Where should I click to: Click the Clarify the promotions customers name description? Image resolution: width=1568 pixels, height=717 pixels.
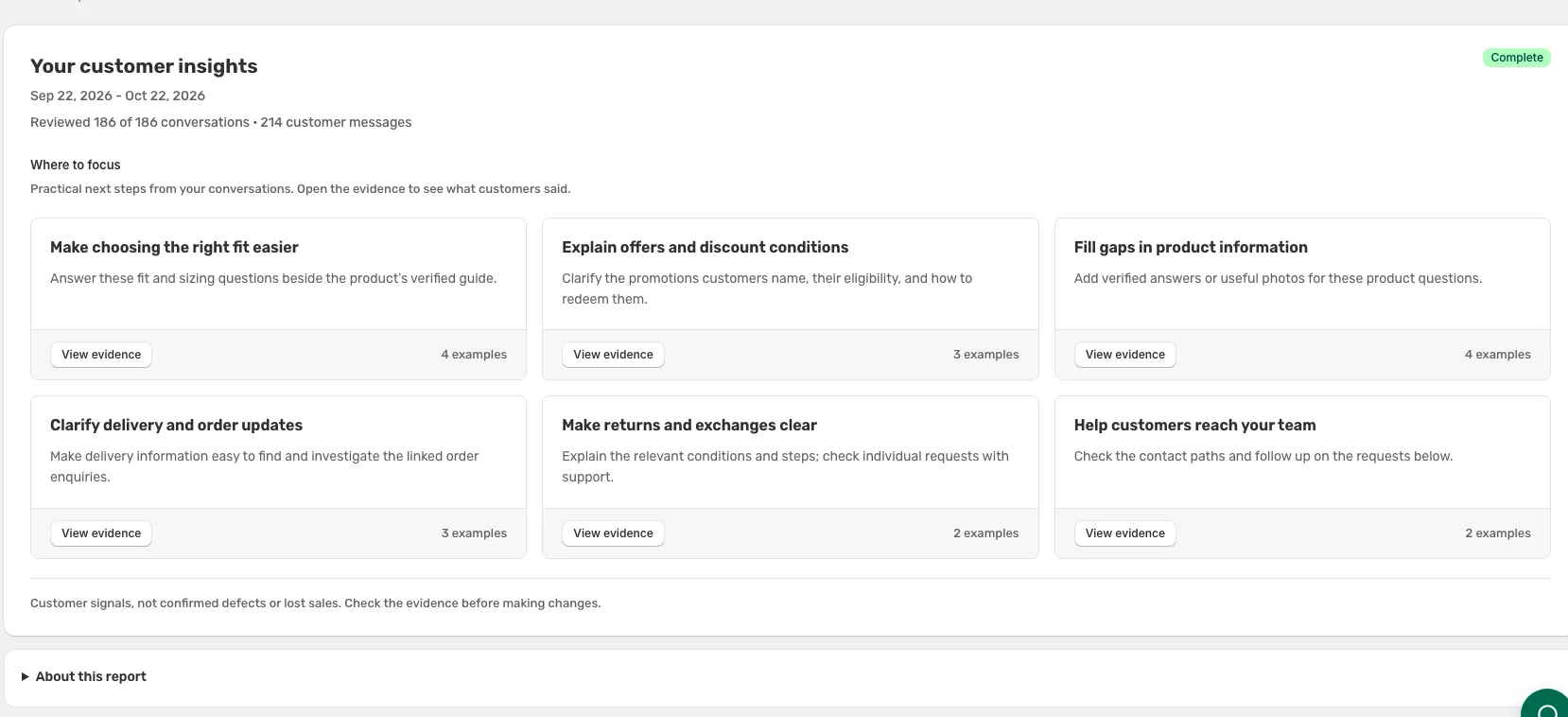click(x=767, y=289)
